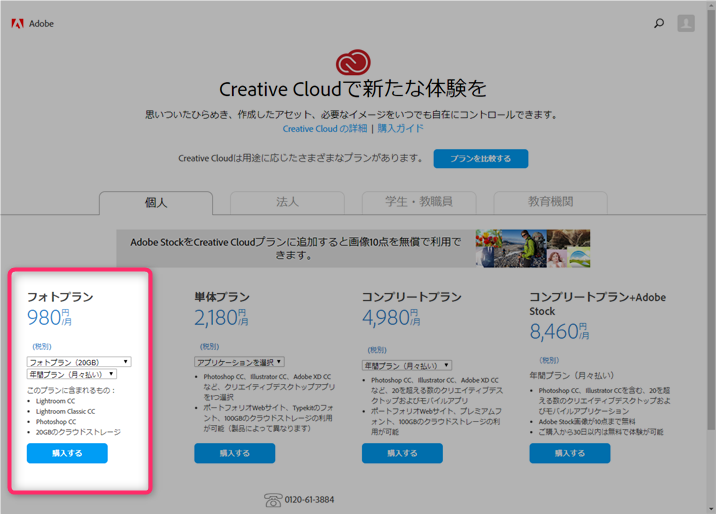
Task: Click the Creative Cloudで新たな体験を headline
Action: tap(353, 89)
